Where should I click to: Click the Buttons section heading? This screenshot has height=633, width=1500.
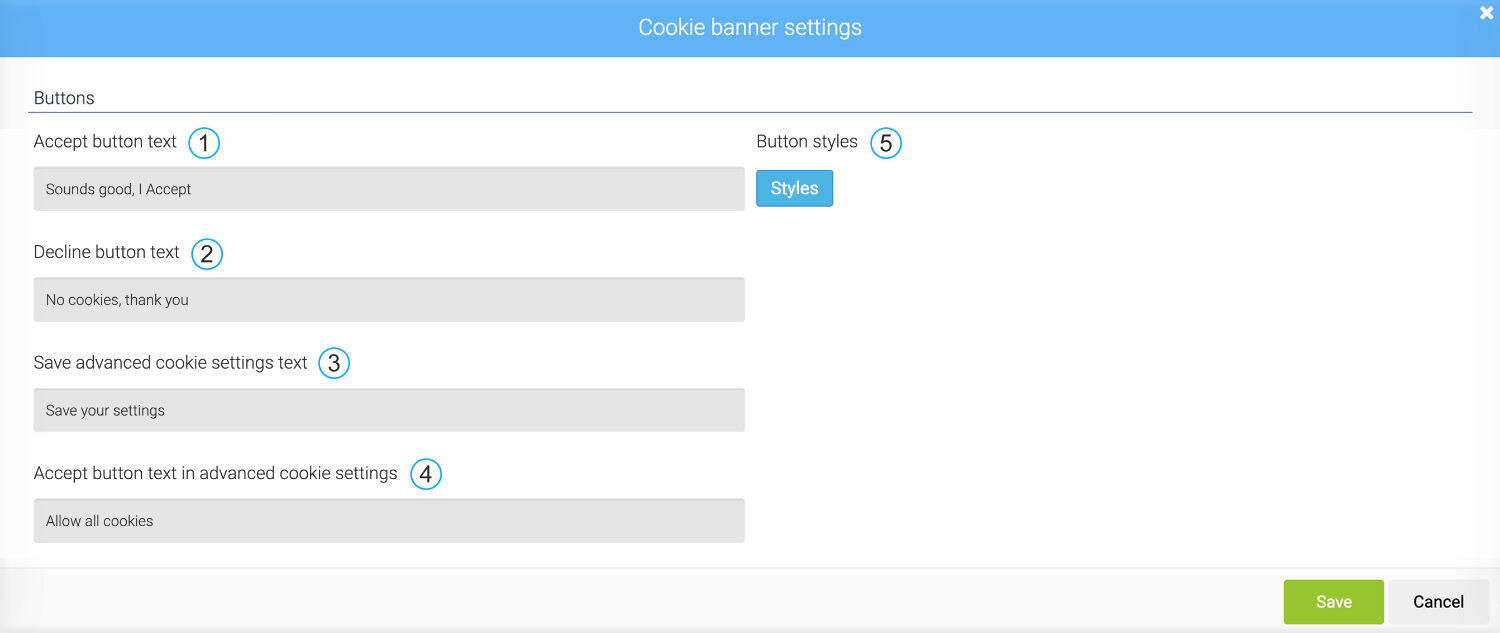click(64, 97)
